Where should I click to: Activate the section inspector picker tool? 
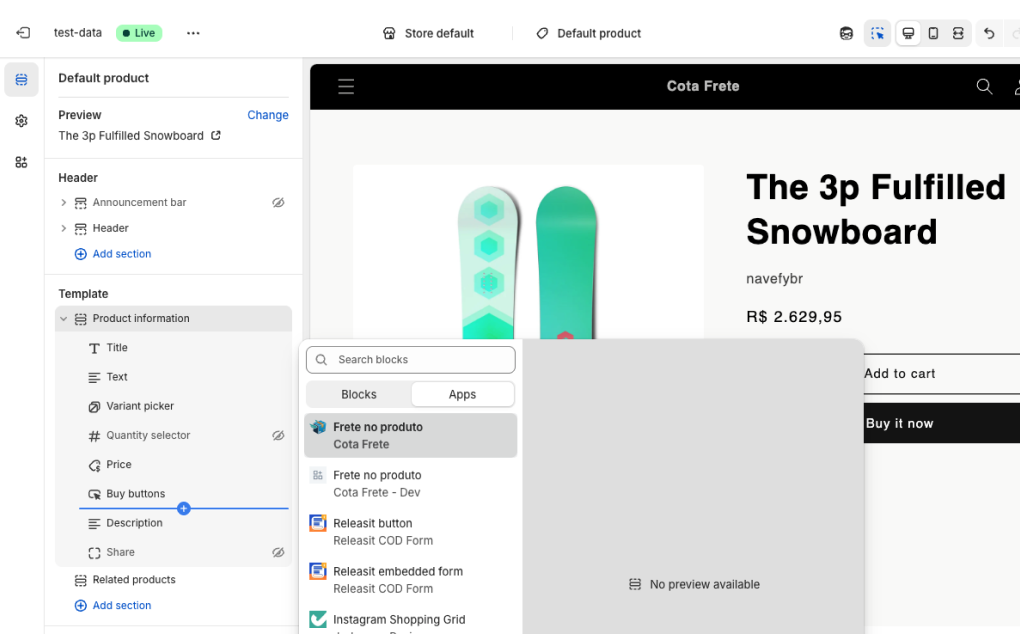tap(877, 33)
